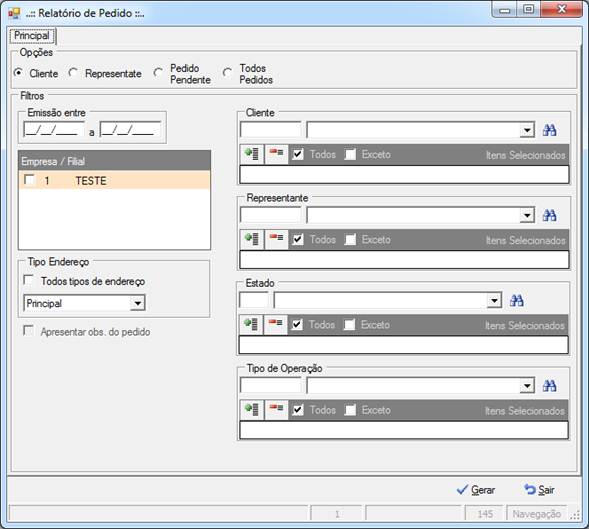589x529 pixels.
Task: Check the TESTE company checkbox
Action: click(x=29, y=180)
